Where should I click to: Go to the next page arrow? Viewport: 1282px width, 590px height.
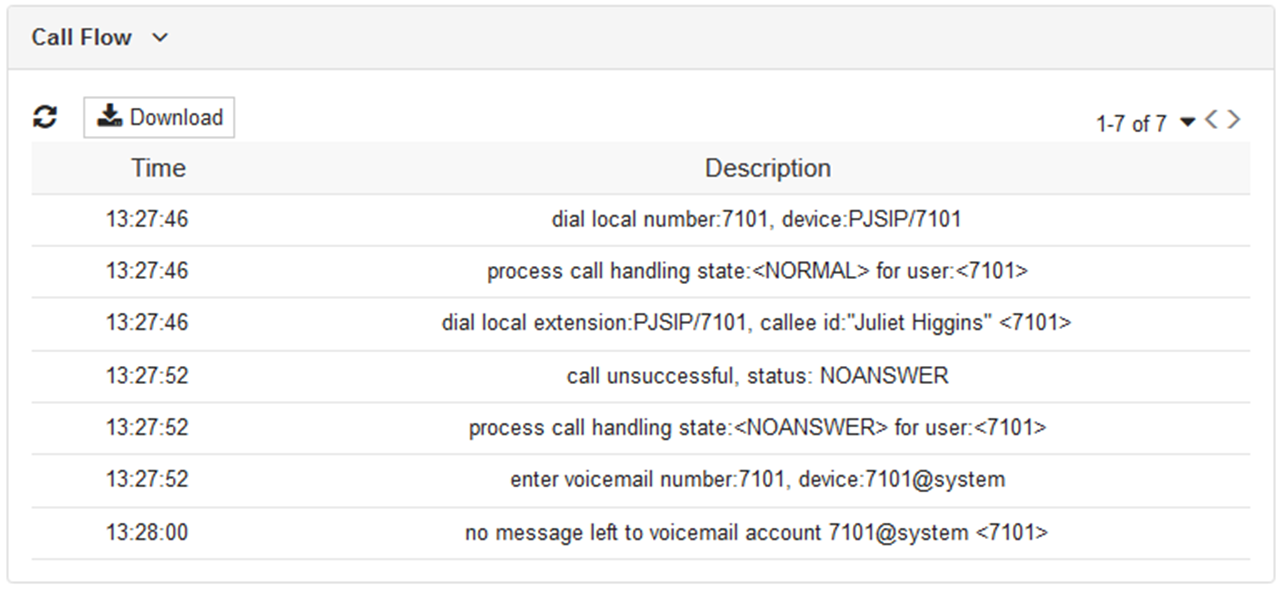click(1234, 120)
